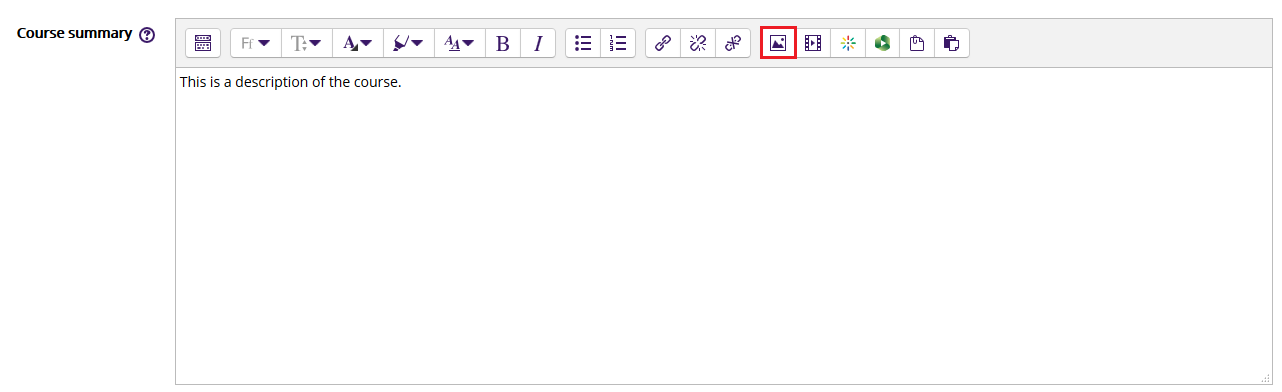
Task: Click the green hexagon plugin icon
Action: [883, 43]
